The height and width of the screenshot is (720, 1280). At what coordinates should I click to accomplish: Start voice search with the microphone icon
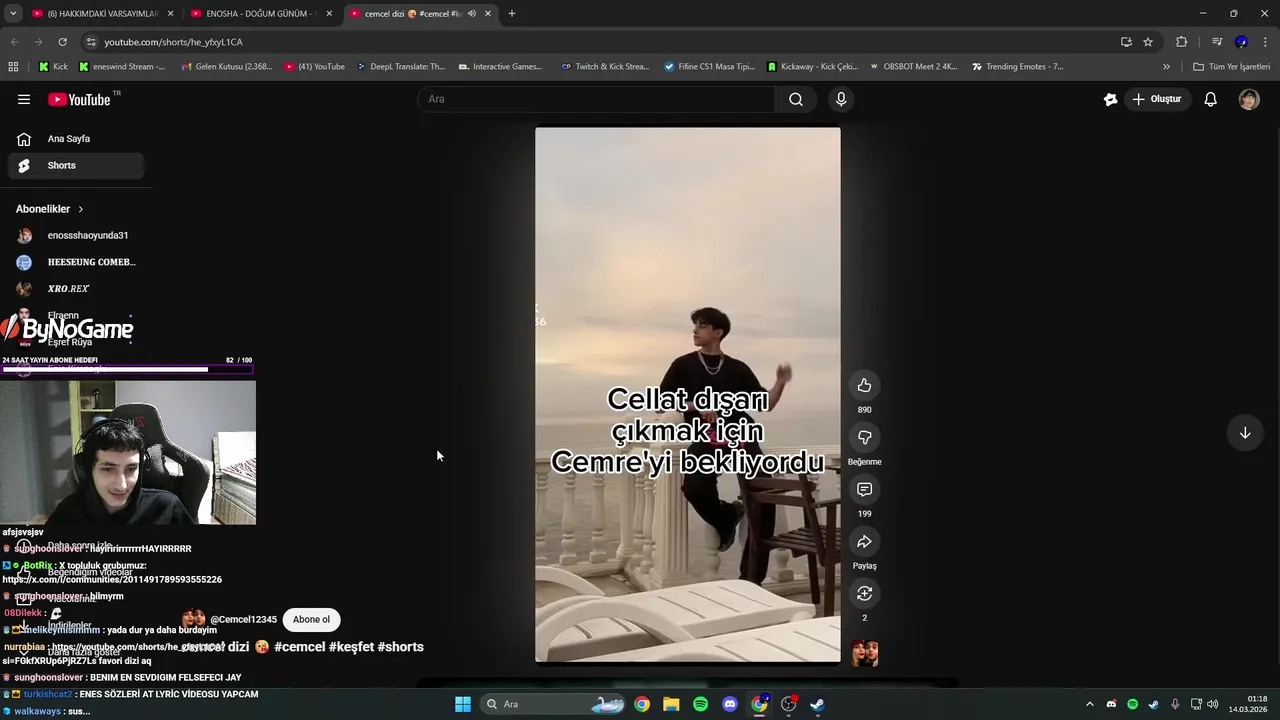(x=841, y=99)
